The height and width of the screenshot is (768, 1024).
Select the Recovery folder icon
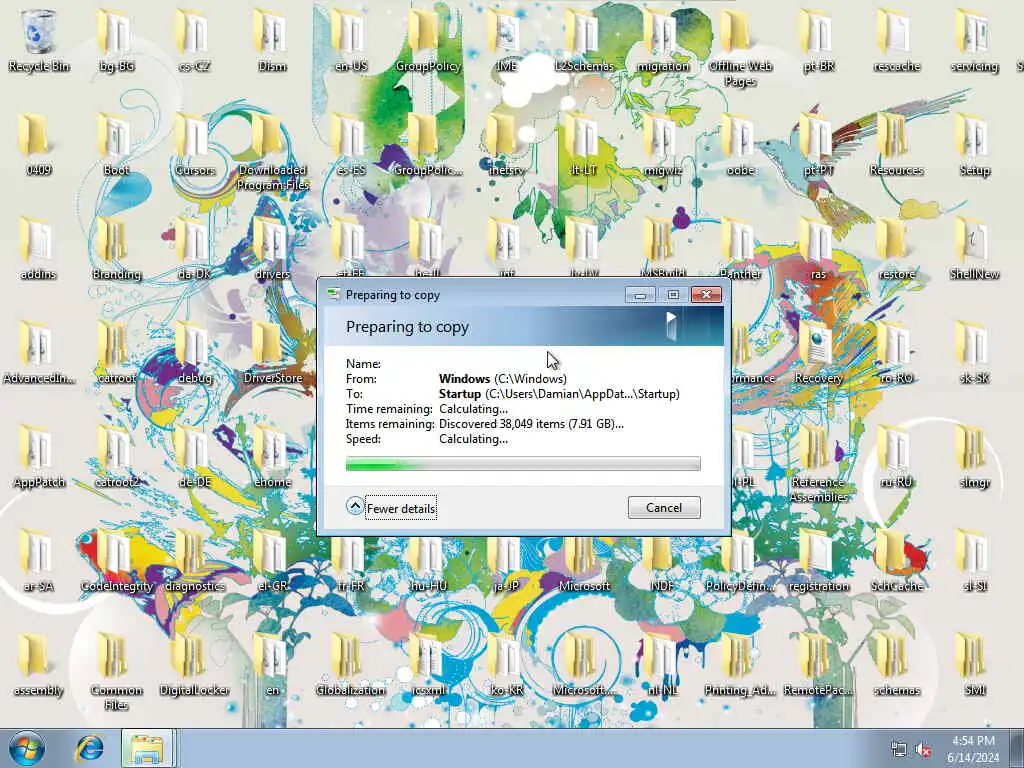click(819, 352)
